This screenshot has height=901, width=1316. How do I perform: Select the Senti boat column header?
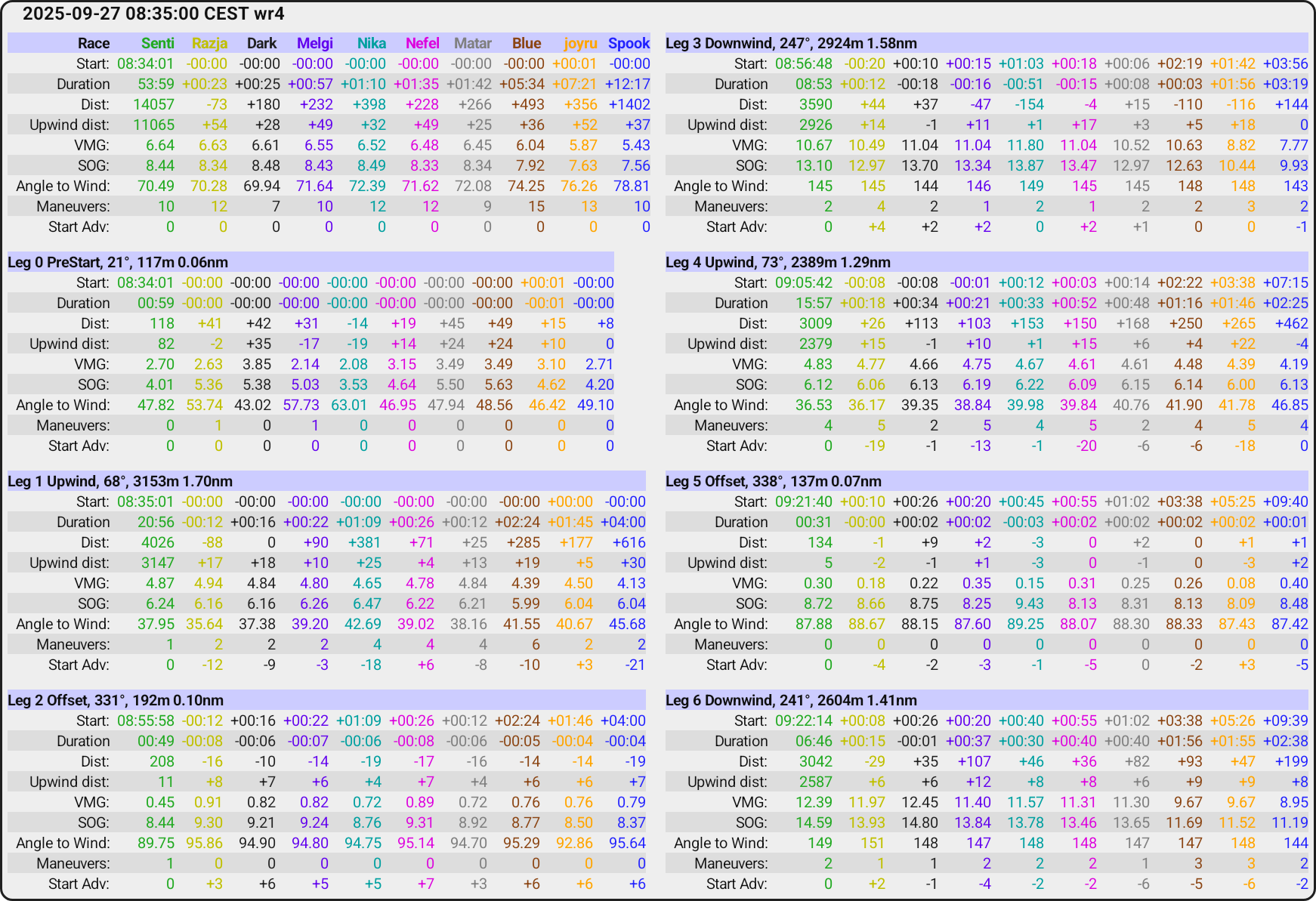tap(158, 43)
